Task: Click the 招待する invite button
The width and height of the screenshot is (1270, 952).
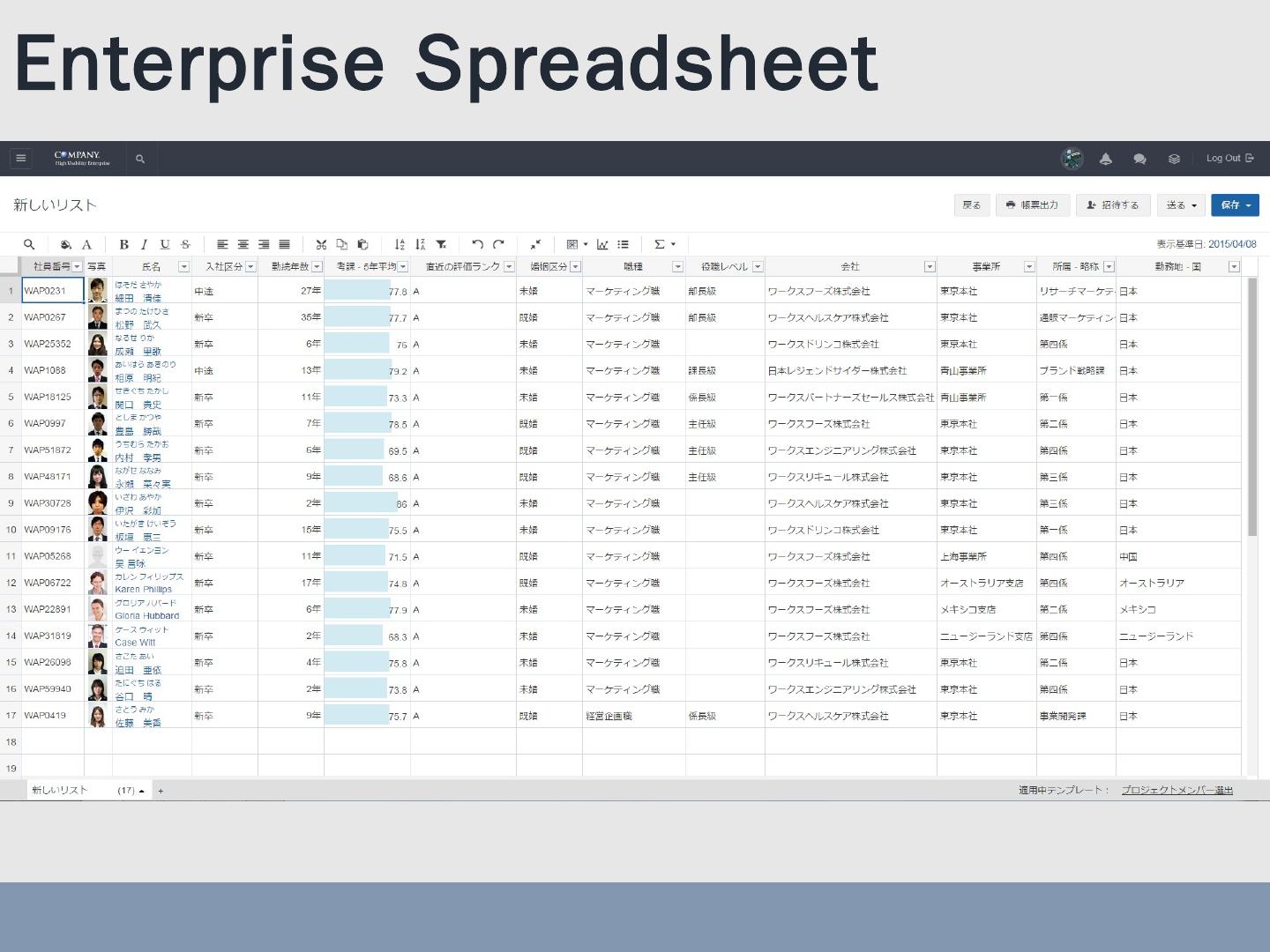Action: 1113,205
